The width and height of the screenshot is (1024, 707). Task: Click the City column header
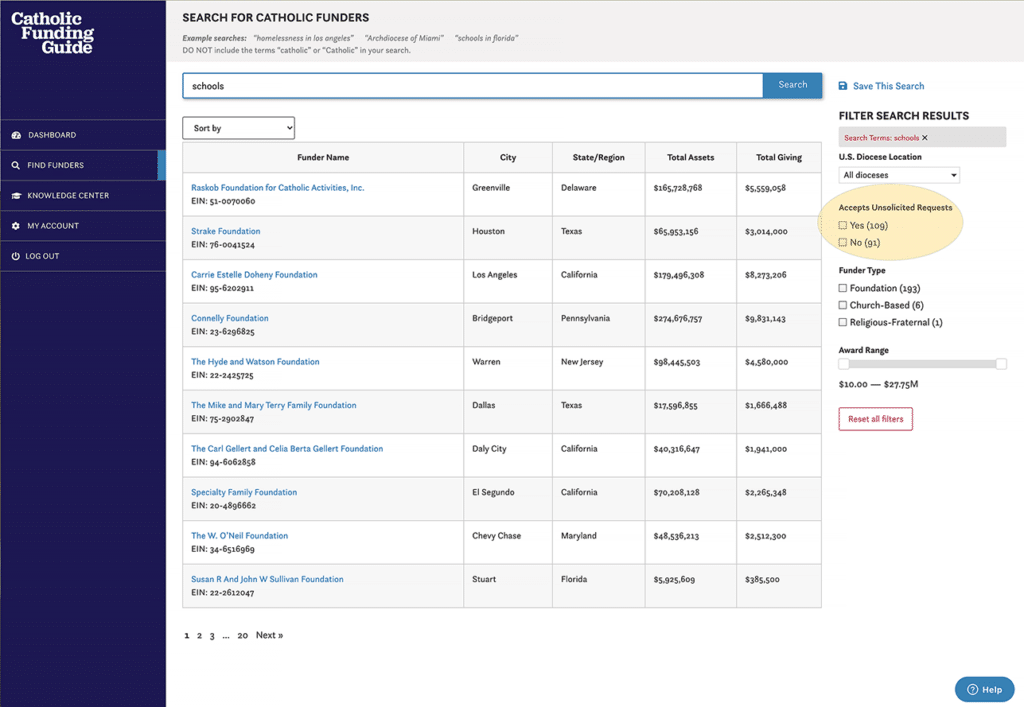pyautogui.click(x=508, y=157)
